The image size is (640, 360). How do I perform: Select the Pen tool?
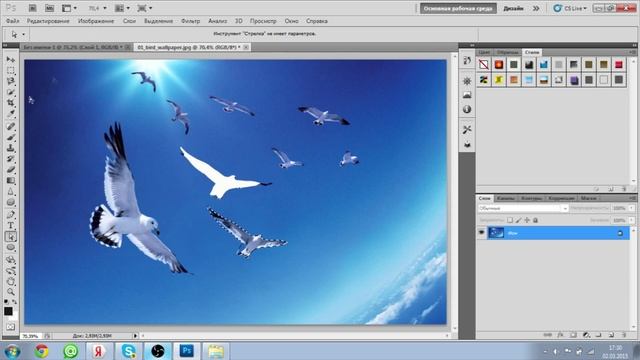(11, 214)
